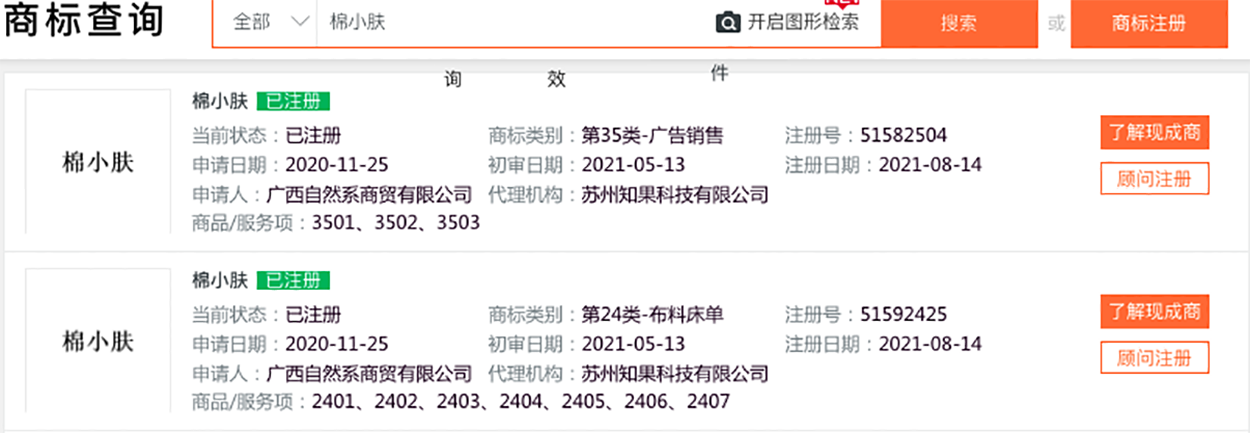
Task: Open the 棉小肤 title of the 第24类 result
Action: [220, 280]
